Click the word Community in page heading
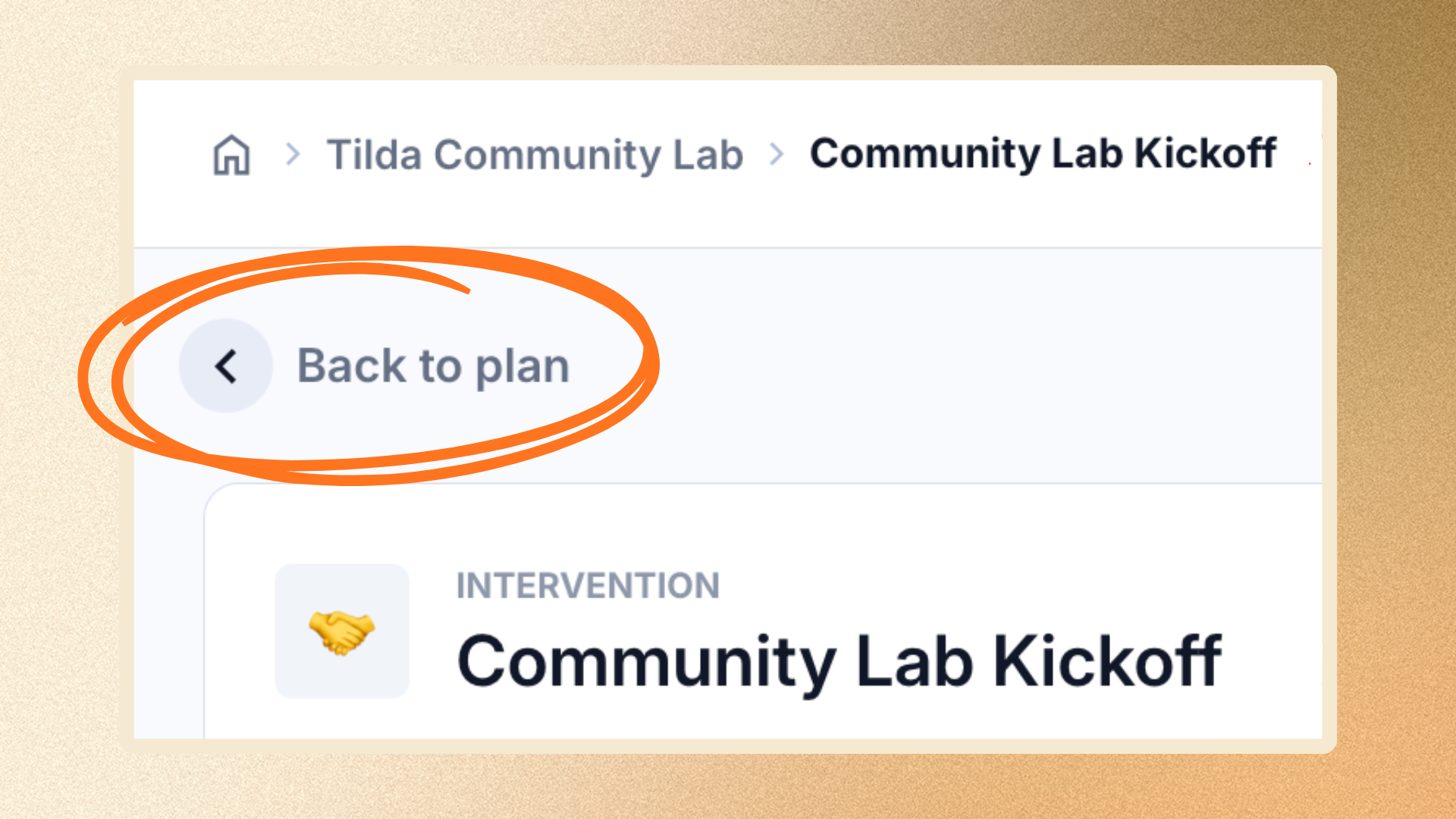Viewport: 1456px width, 819px height. click(x=646, y=664)
